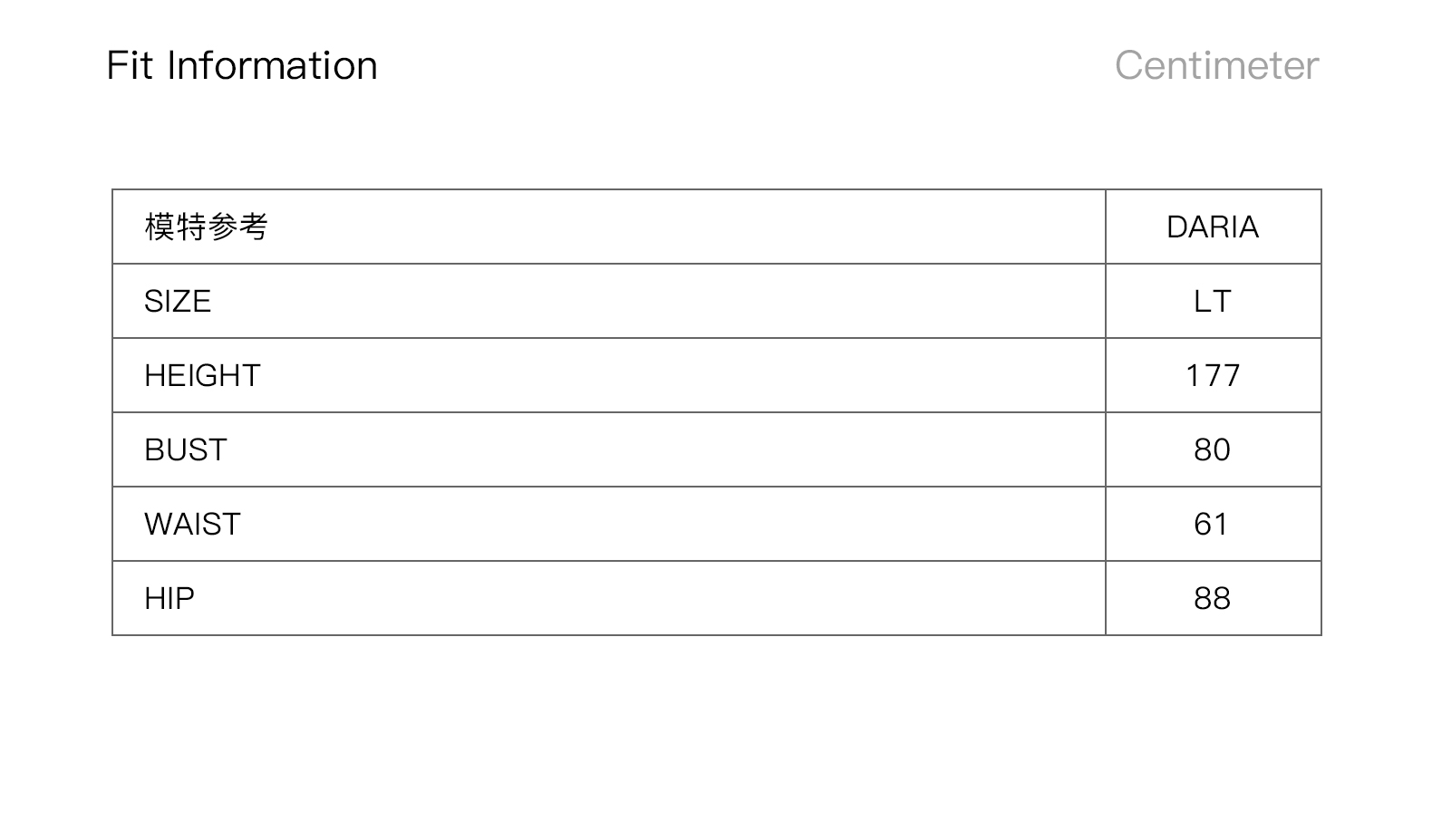The width and height of the screenshot is (1432, 840).
Task: Select the HEIGHT row label
Action: coord(202,375)
